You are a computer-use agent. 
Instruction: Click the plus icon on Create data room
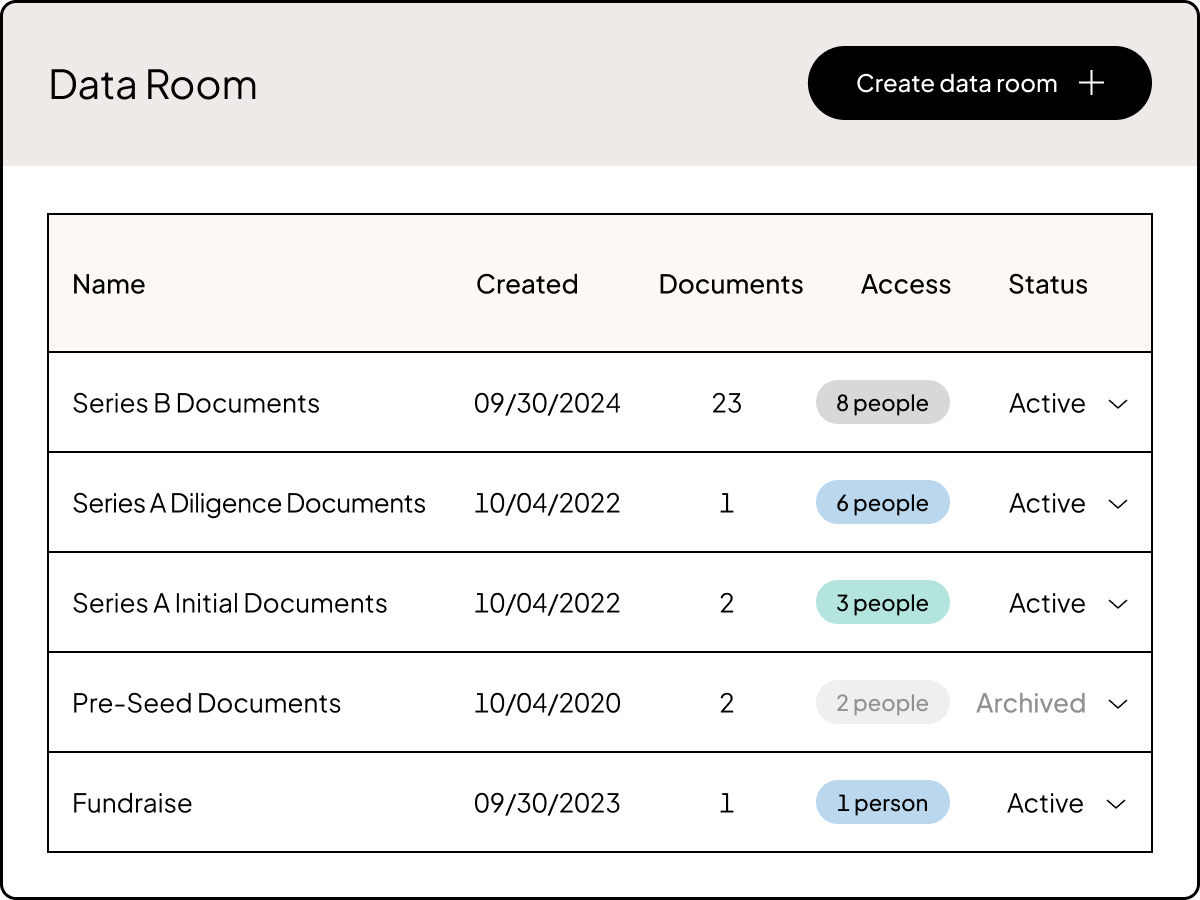pyautogui.click(x=1093, y=83)
